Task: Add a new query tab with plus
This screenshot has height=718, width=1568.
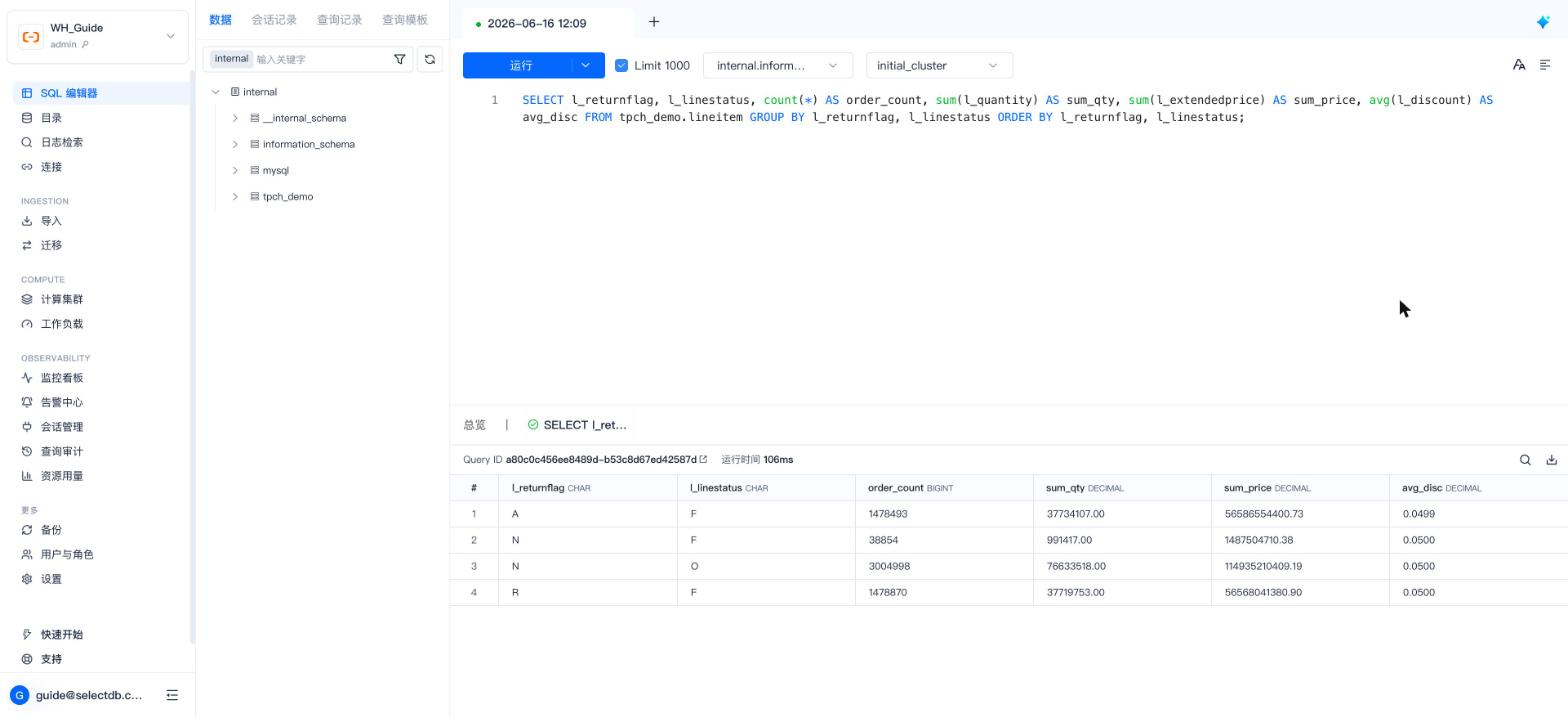Action: pyautogui.click(x=654, y=22)
